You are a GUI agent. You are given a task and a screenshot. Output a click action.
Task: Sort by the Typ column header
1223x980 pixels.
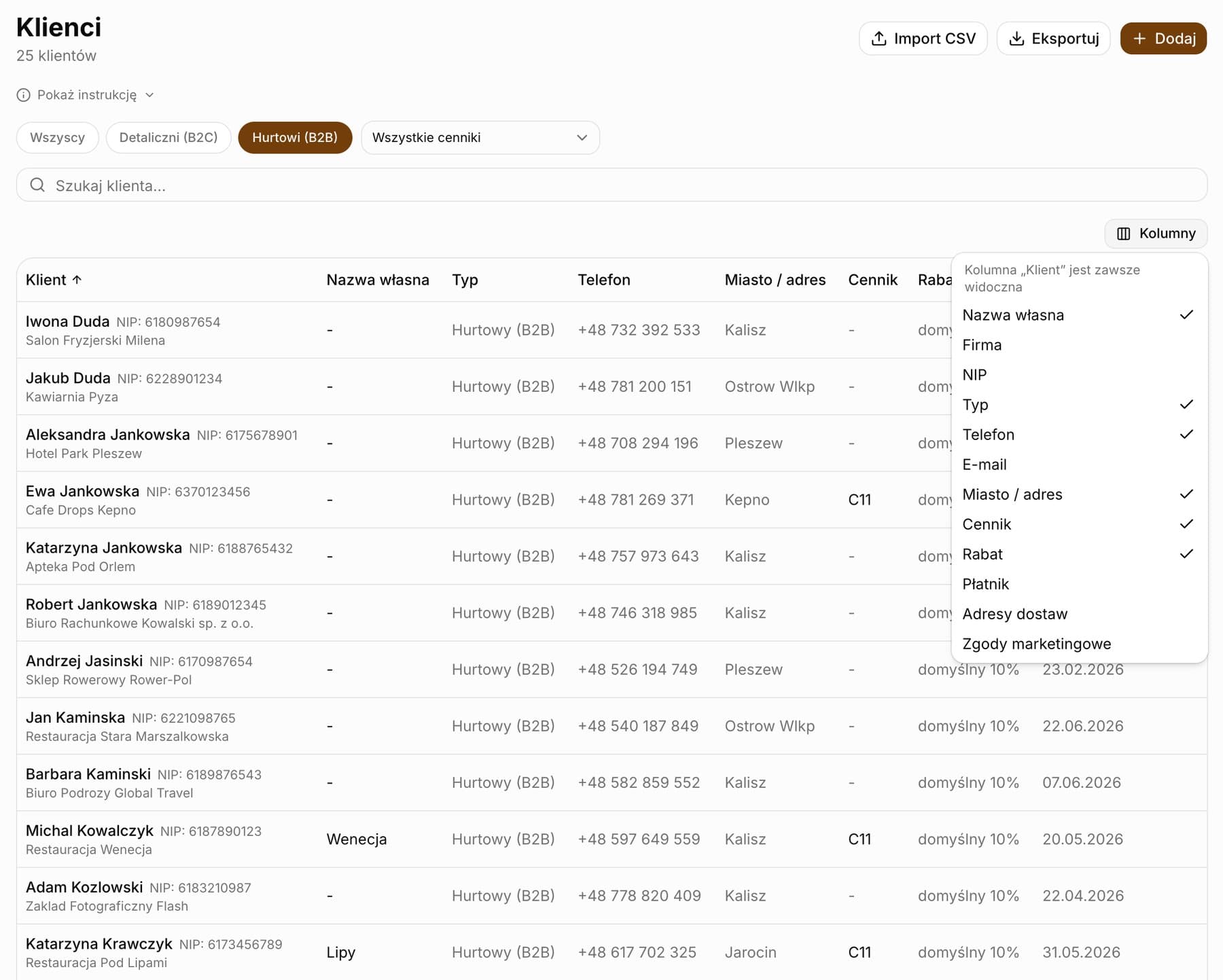[465, 280]
